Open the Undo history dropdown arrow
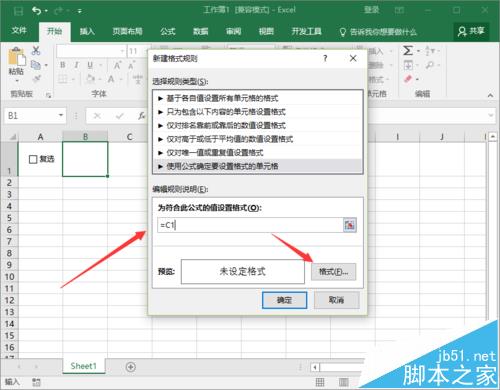 pyautogui.click(x=46, y=11)
